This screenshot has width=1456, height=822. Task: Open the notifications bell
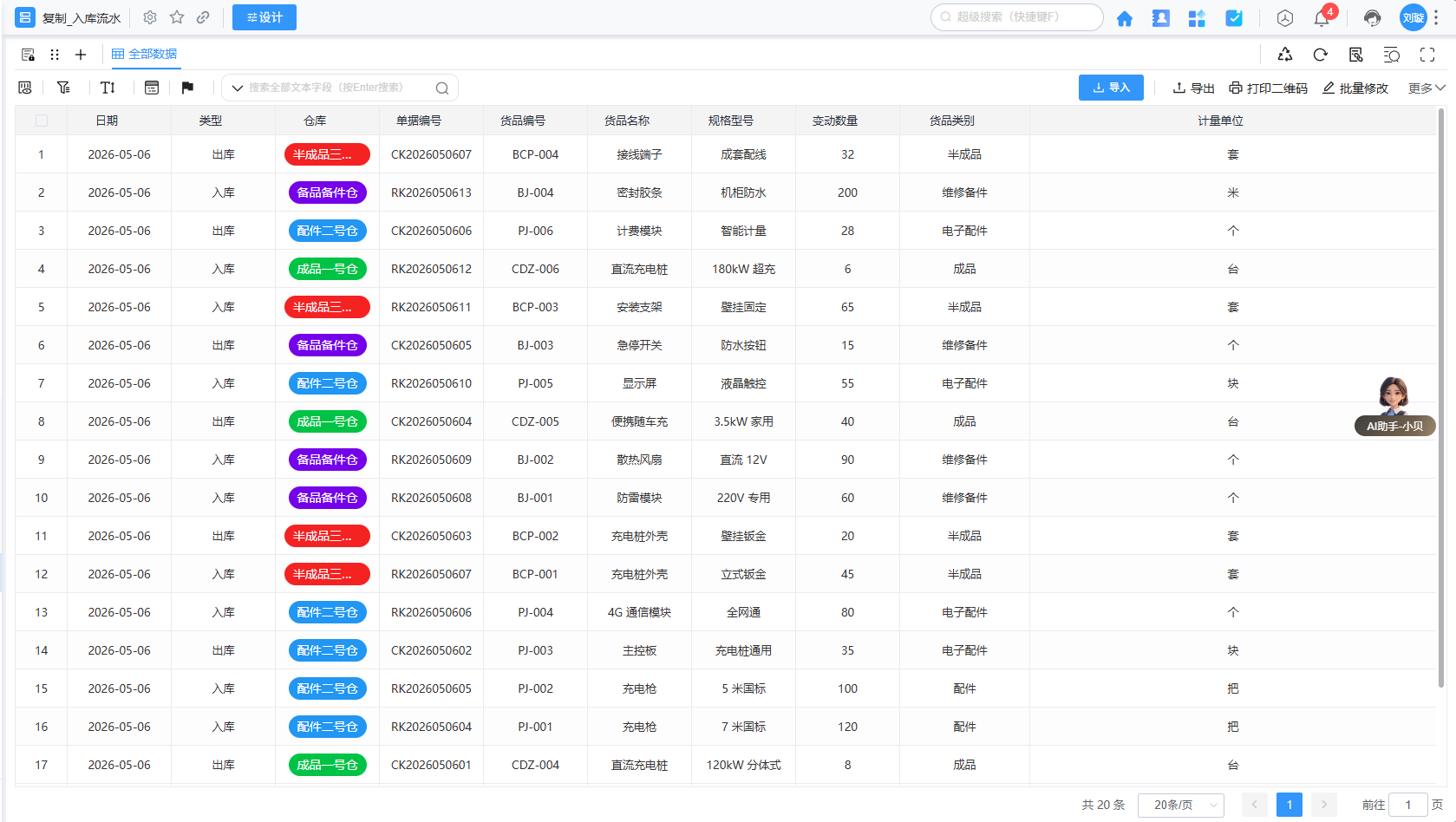pos(1322,18)
